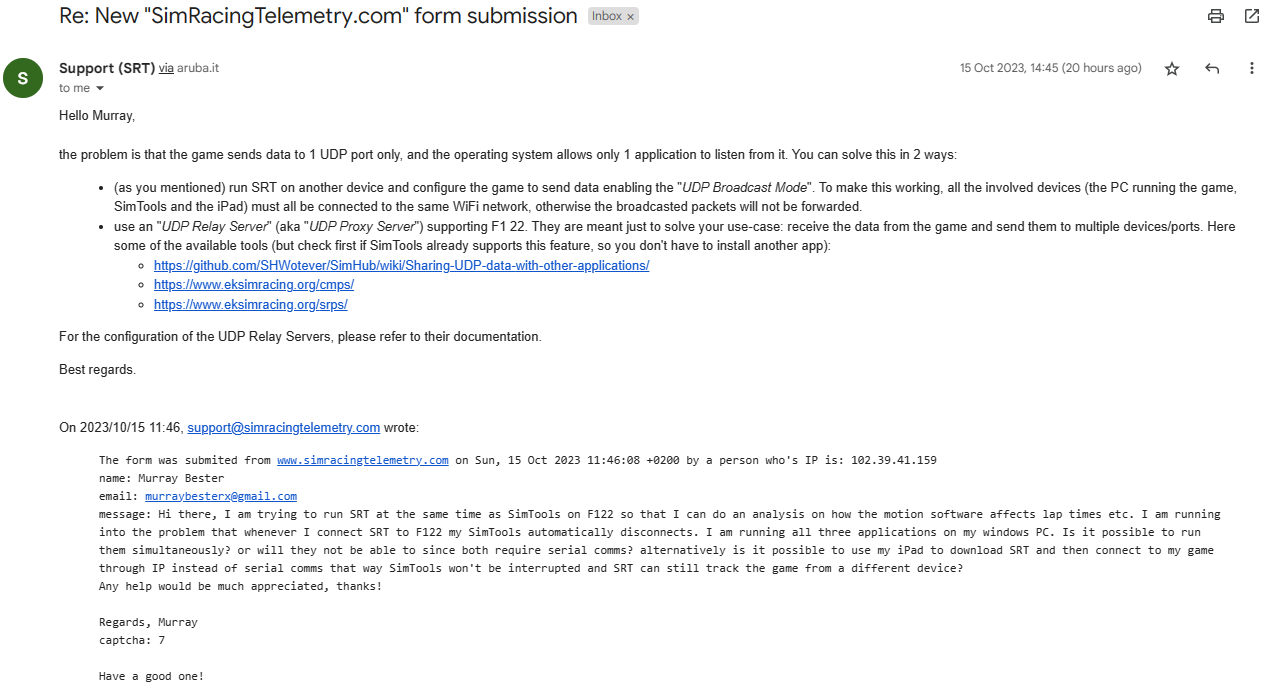
Task: Click the sender name Support (SRT)
Action: [107, 68]
